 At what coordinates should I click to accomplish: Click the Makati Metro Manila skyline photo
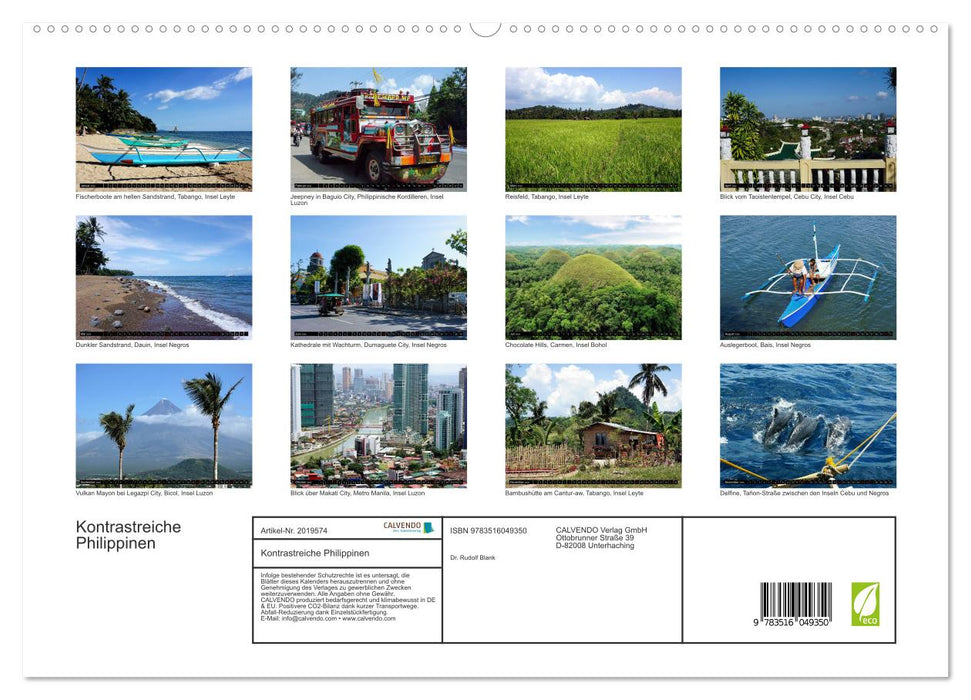[379, 424]
